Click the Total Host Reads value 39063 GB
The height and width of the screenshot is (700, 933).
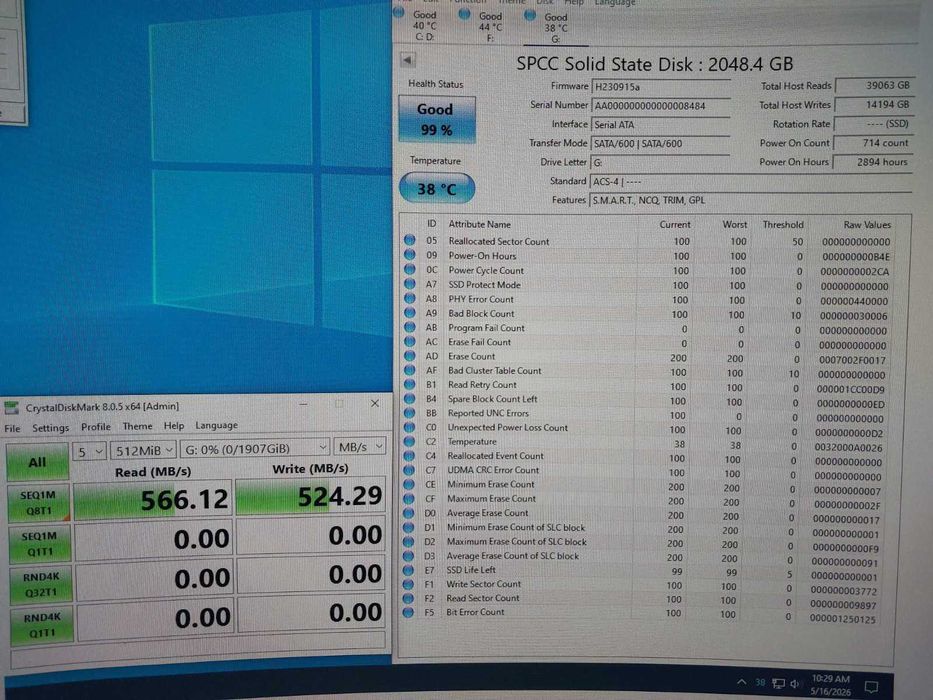point(875,86)
